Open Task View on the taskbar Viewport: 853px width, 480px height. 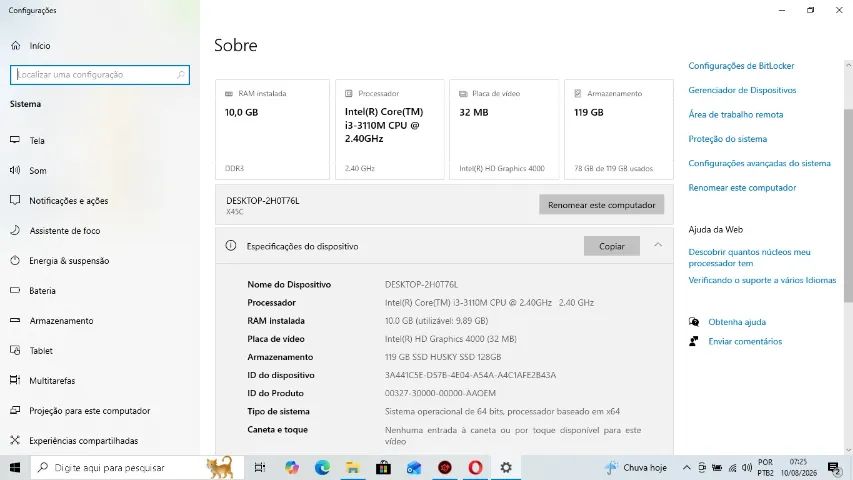(x=260, y=467)
